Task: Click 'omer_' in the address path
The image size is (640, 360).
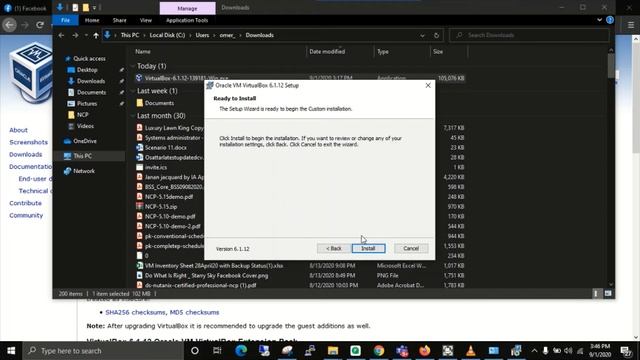Action: tap(227, 35)
